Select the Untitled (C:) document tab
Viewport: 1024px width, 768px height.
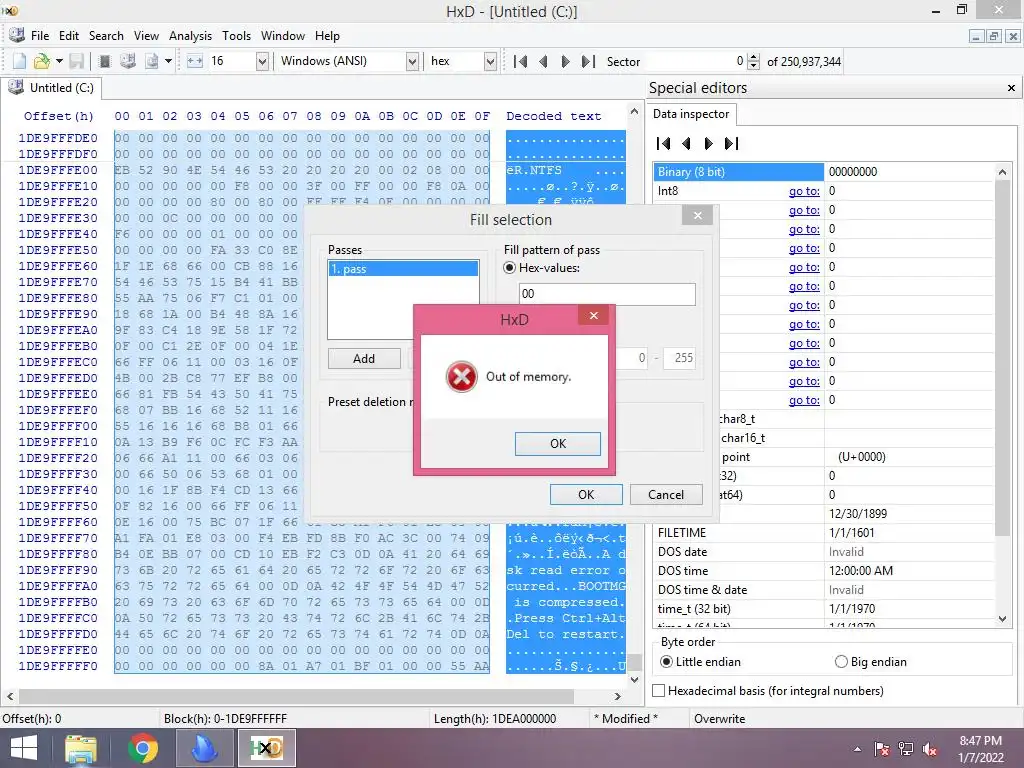tap(52, 88)
